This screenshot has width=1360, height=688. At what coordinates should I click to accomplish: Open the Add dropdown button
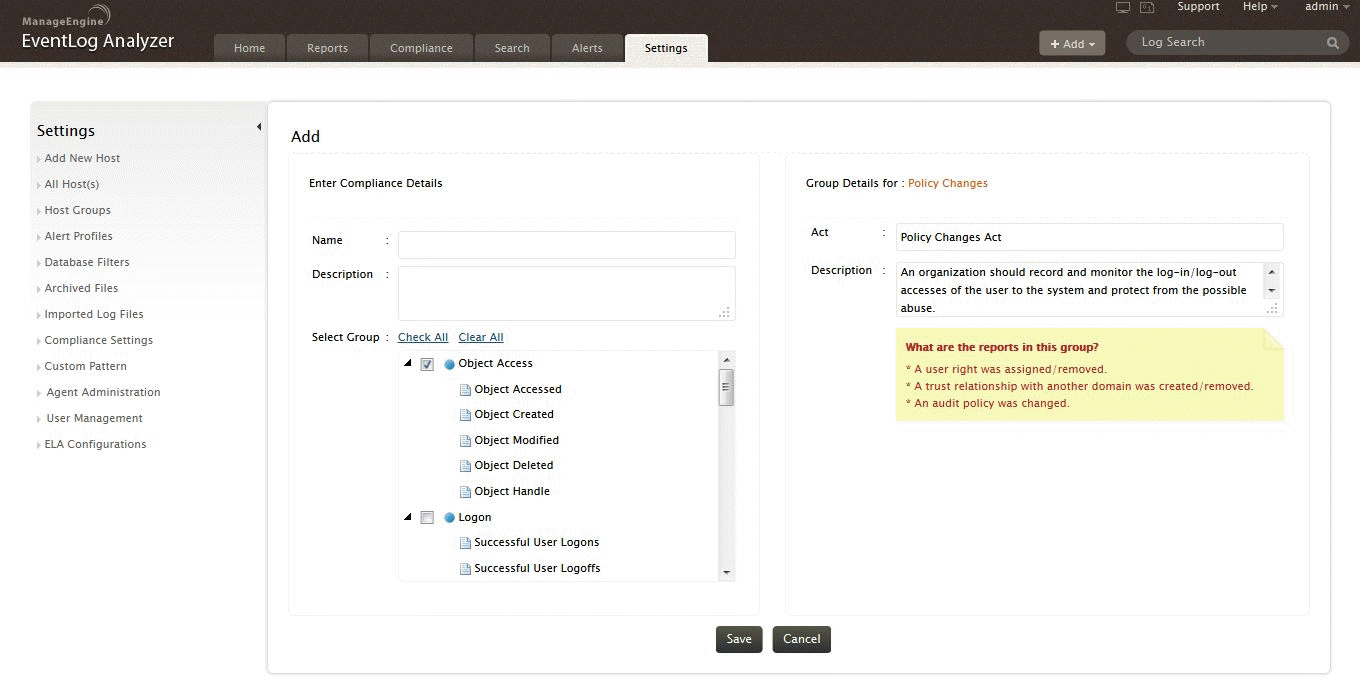click(1072, 44)
